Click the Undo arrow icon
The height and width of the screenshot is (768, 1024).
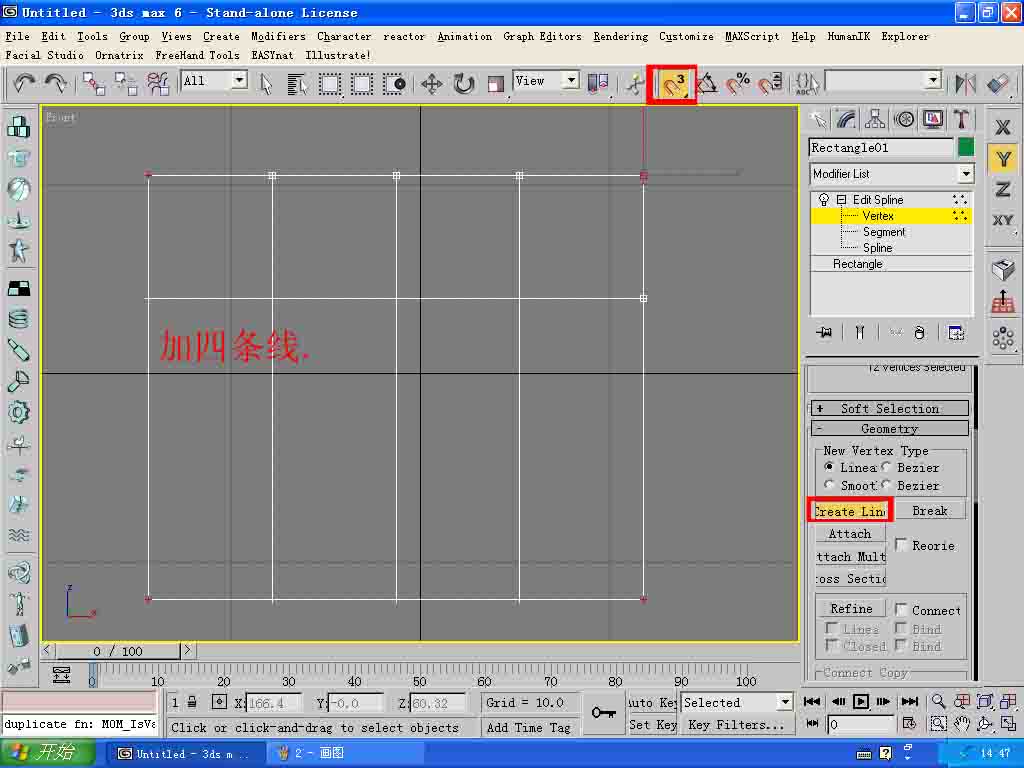click(25, 83)
